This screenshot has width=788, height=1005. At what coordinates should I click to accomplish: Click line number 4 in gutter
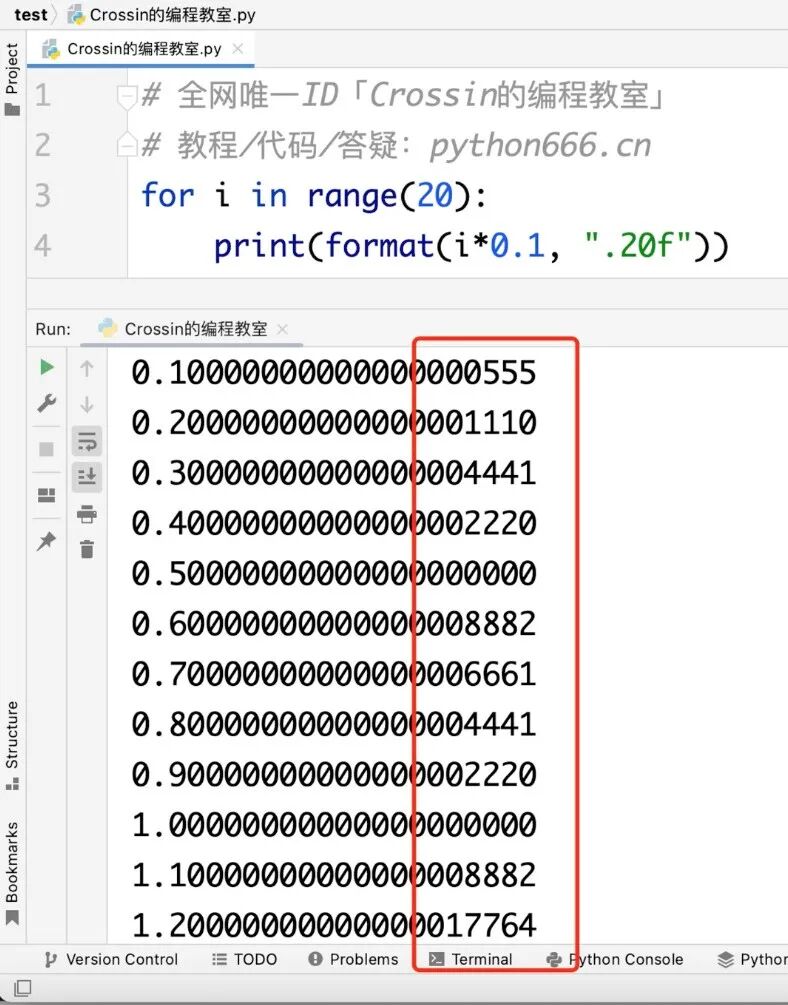point(42,245)
